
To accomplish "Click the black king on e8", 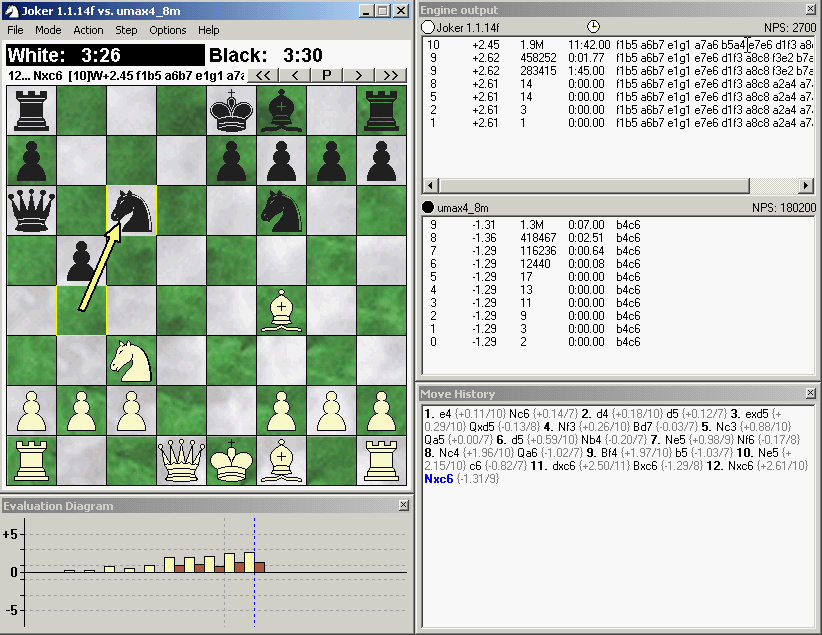I will click(232, 110).
